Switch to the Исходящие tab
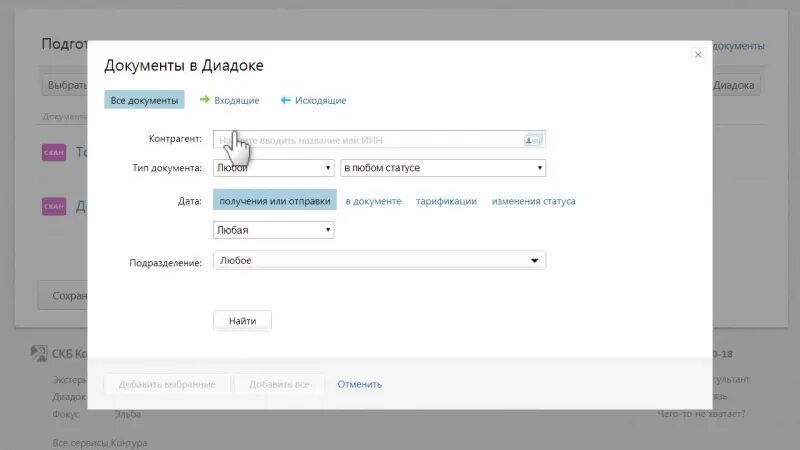The image size is (800, 450). point(320,101)
